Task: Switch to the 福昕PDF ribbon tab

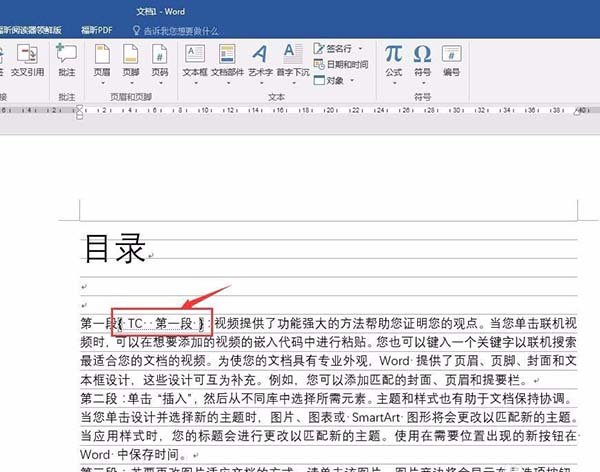Action: [x=97, y=30]
